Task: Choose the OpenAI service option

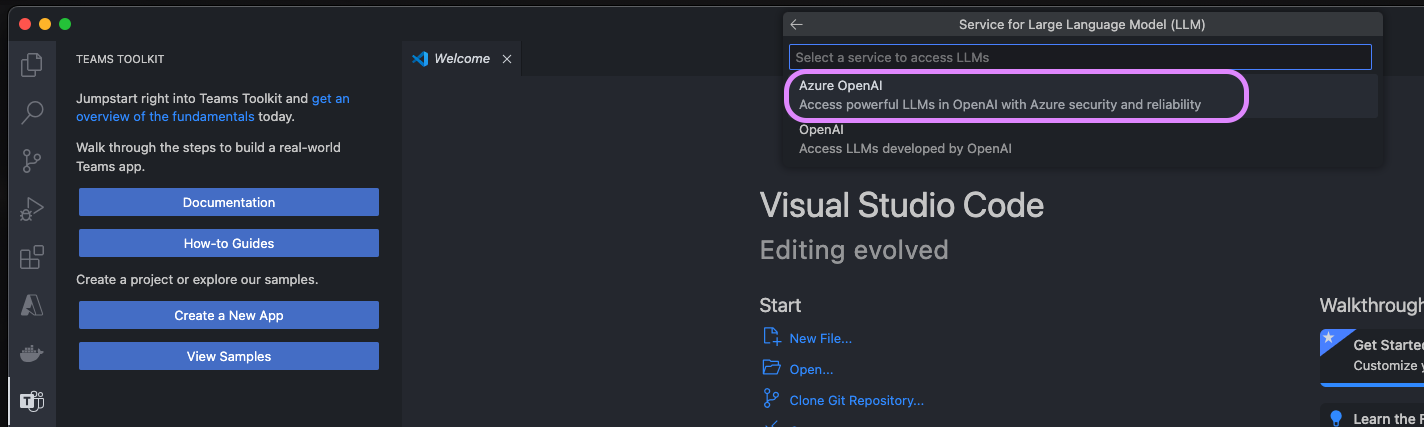Action: pyautogui.click(x=1084, y=139)
